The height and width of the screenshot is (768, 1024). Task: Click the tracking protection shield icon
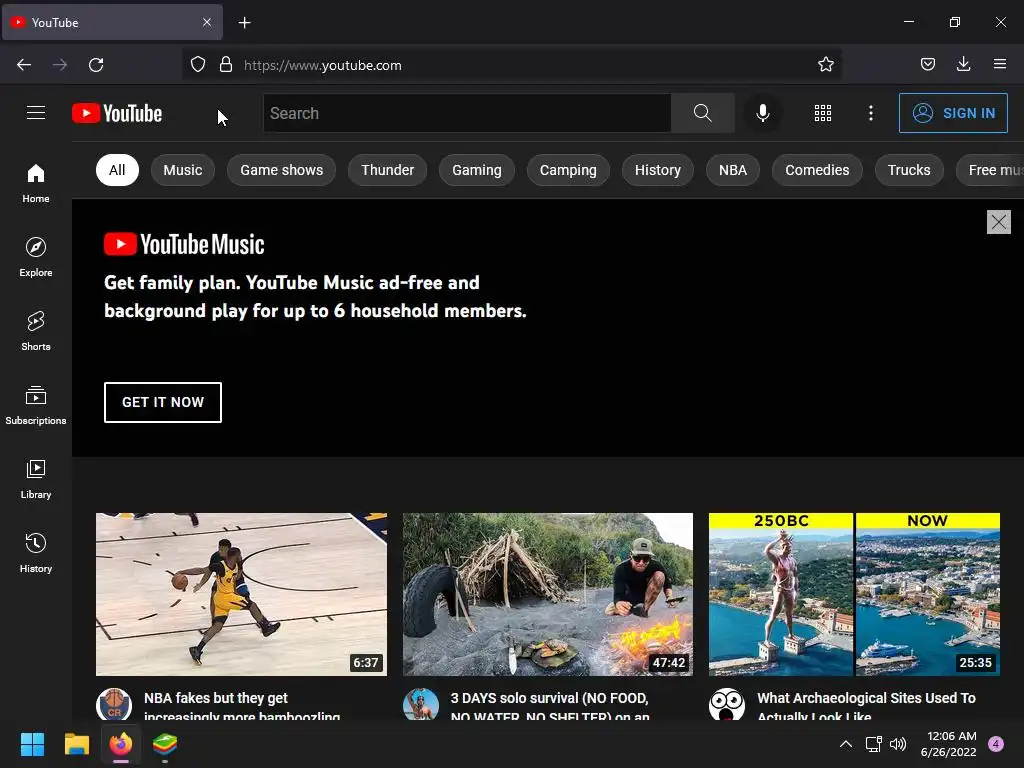[198, 65]
